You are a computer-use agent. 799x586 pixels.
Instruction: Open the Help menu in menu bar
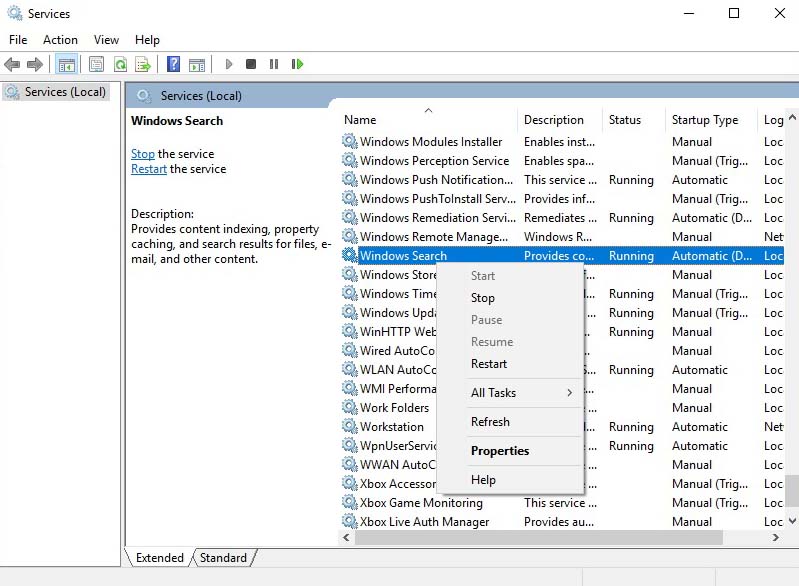click(147, 40)
